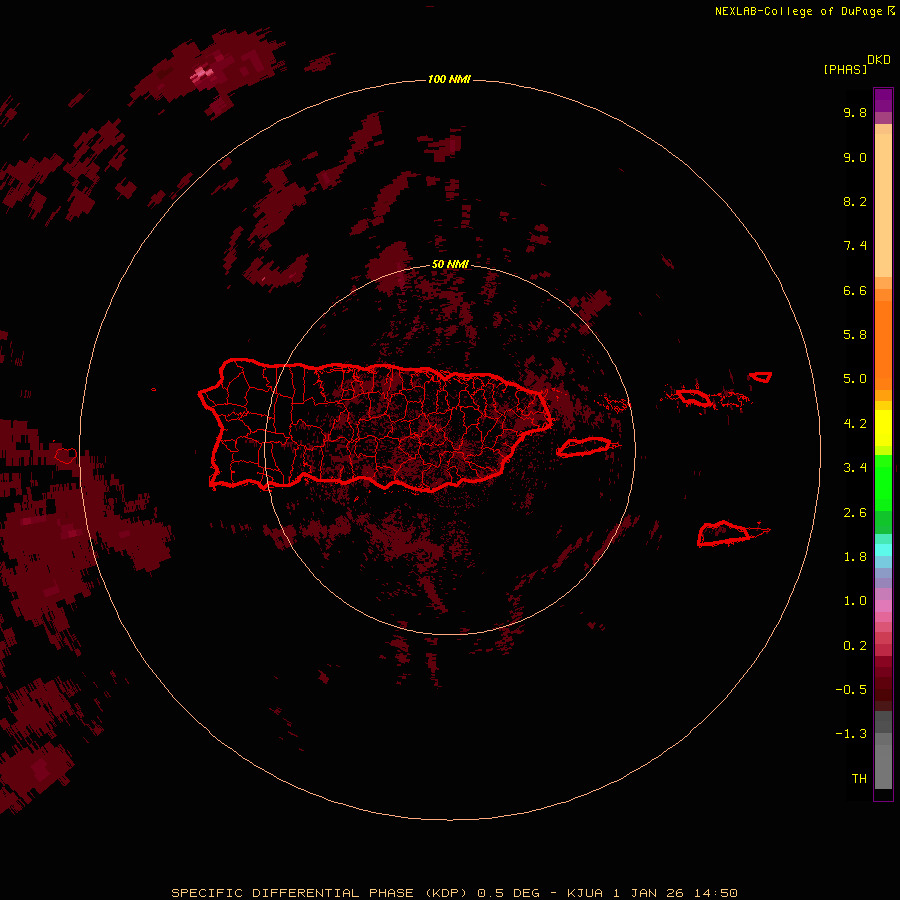Click the purple swatch at top of color bar

click(883, 100)
